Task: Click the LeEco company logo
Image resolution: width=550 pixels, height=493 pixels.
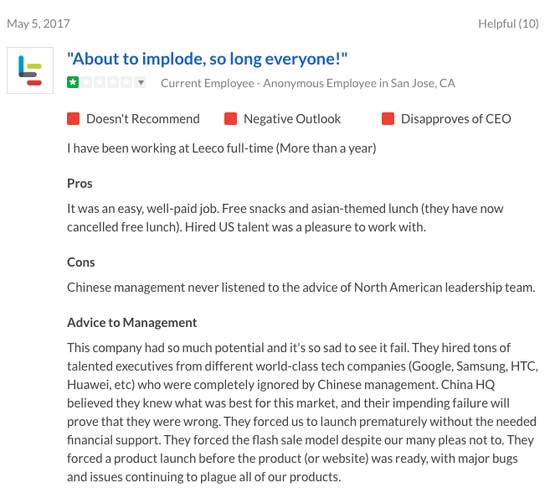Action: [30, 71]
